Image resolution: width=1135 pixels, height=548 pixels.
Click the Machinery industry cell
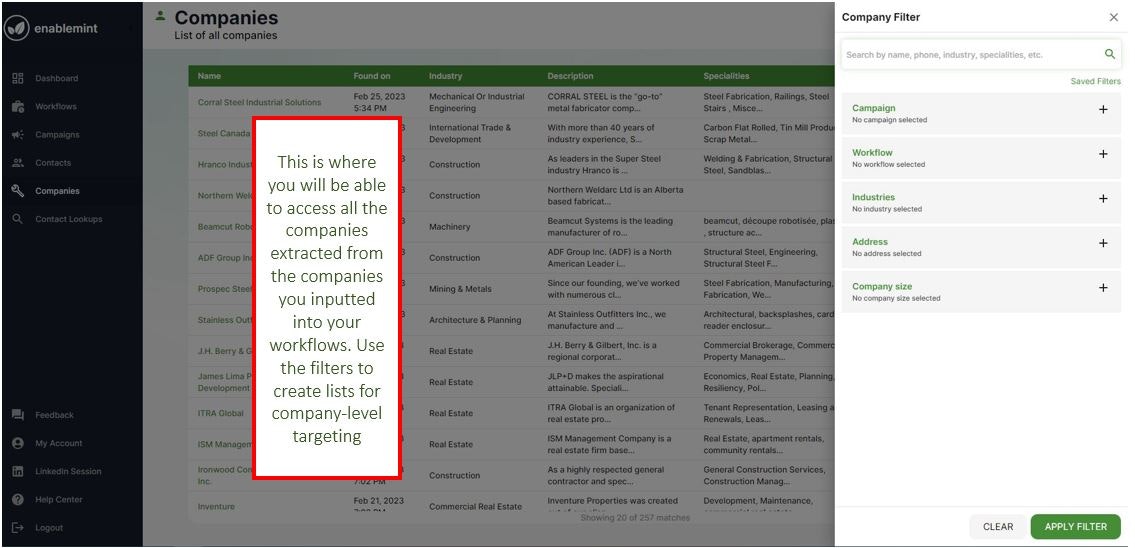click(449, 227)
